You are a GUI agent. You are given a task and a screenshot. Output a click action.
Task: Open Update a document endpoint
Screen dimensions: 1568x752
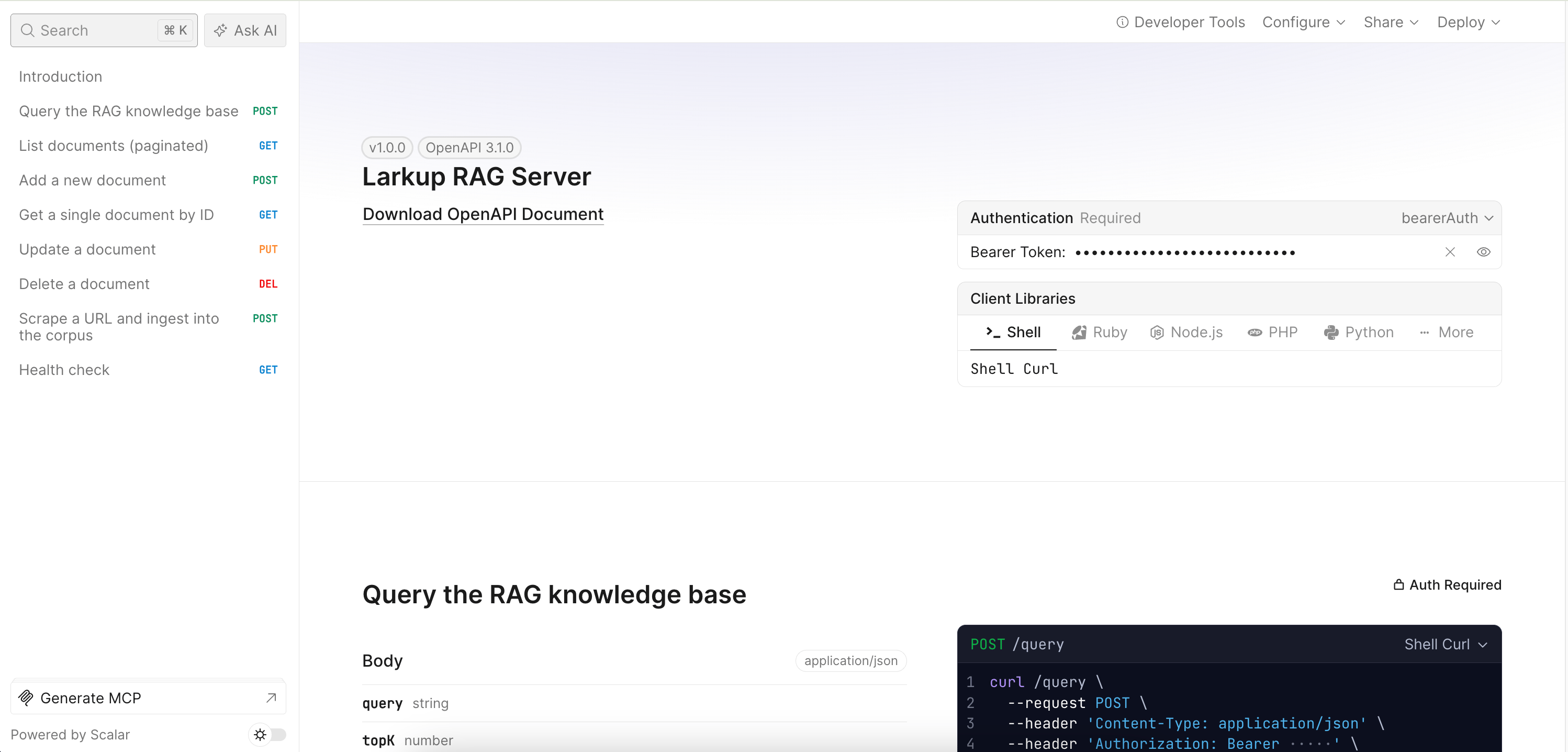click(x=148, y=249)
